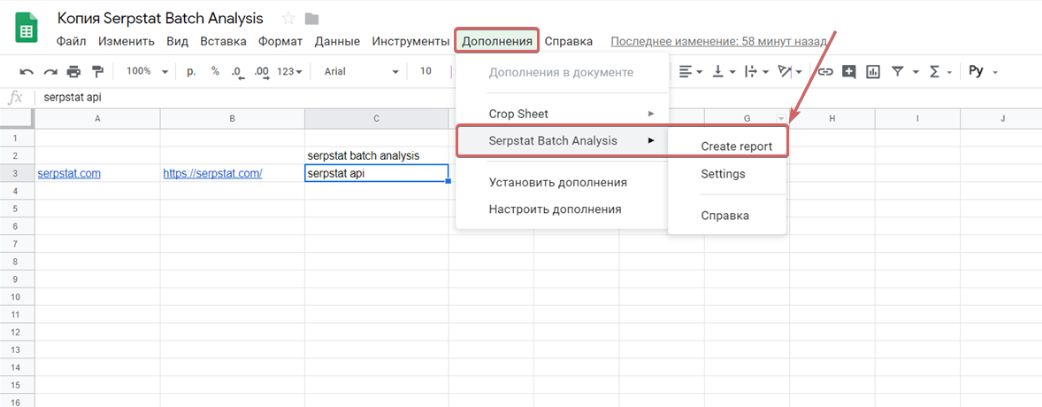The image size is (1042, 407).
Task: Click the Google Sheets home logo
Action: 27,30
